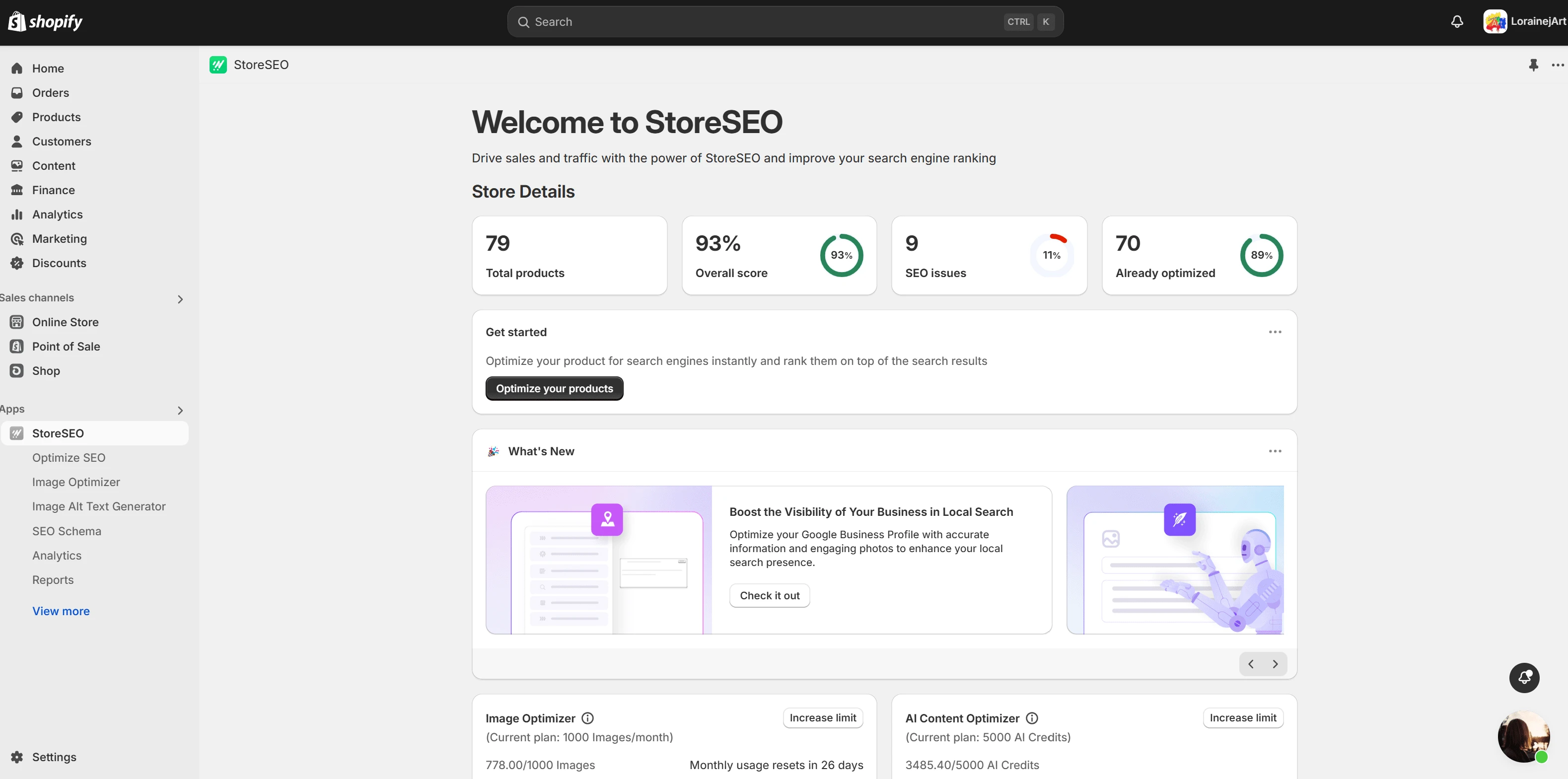The width and height of the screenshot is (1568, 779).
Task: Open notifications bell in top bar
Action: point(1457,22)
